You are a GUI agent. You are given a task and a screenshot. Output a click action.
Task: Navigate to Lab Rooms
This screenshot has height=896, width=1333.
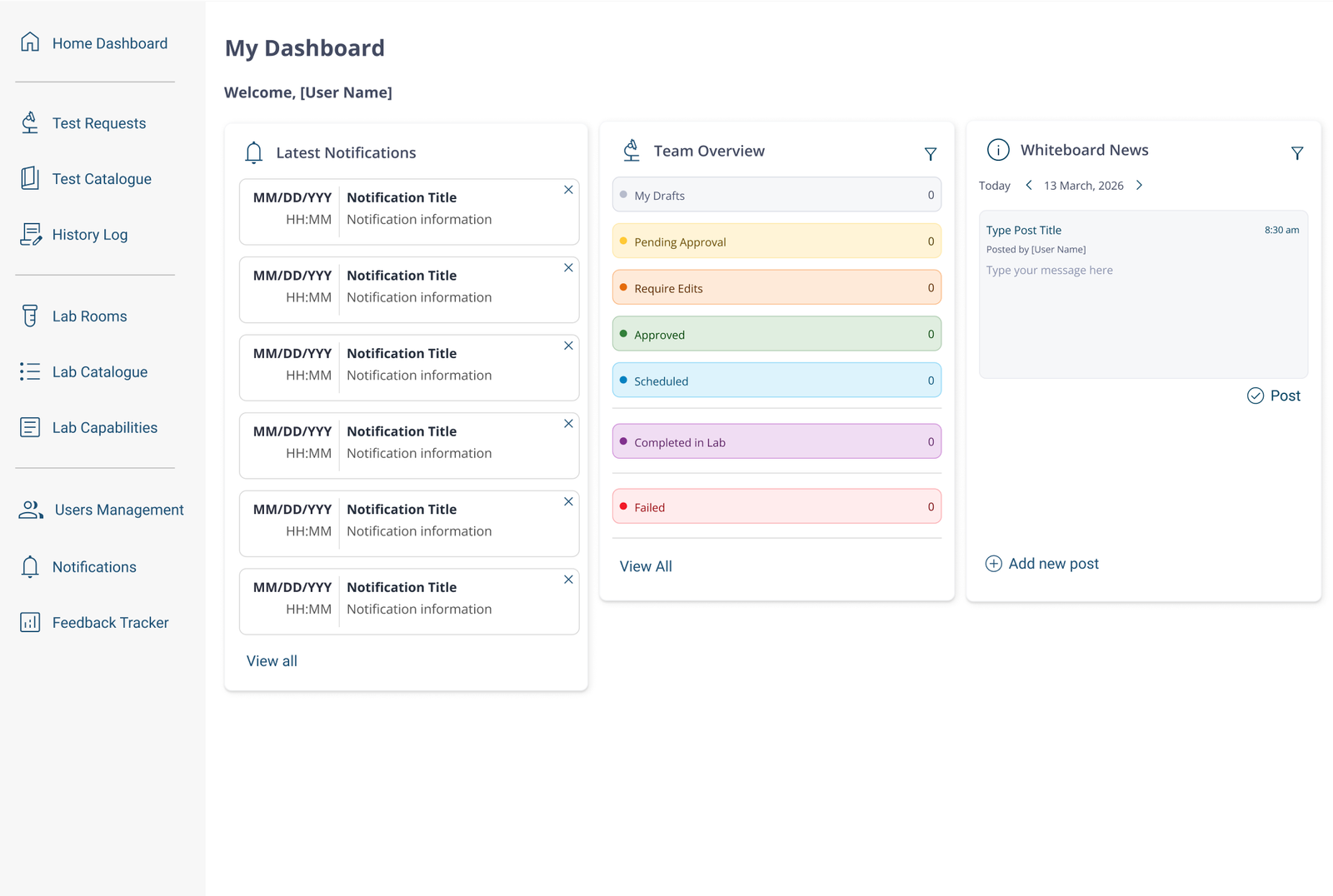(90, 316)
